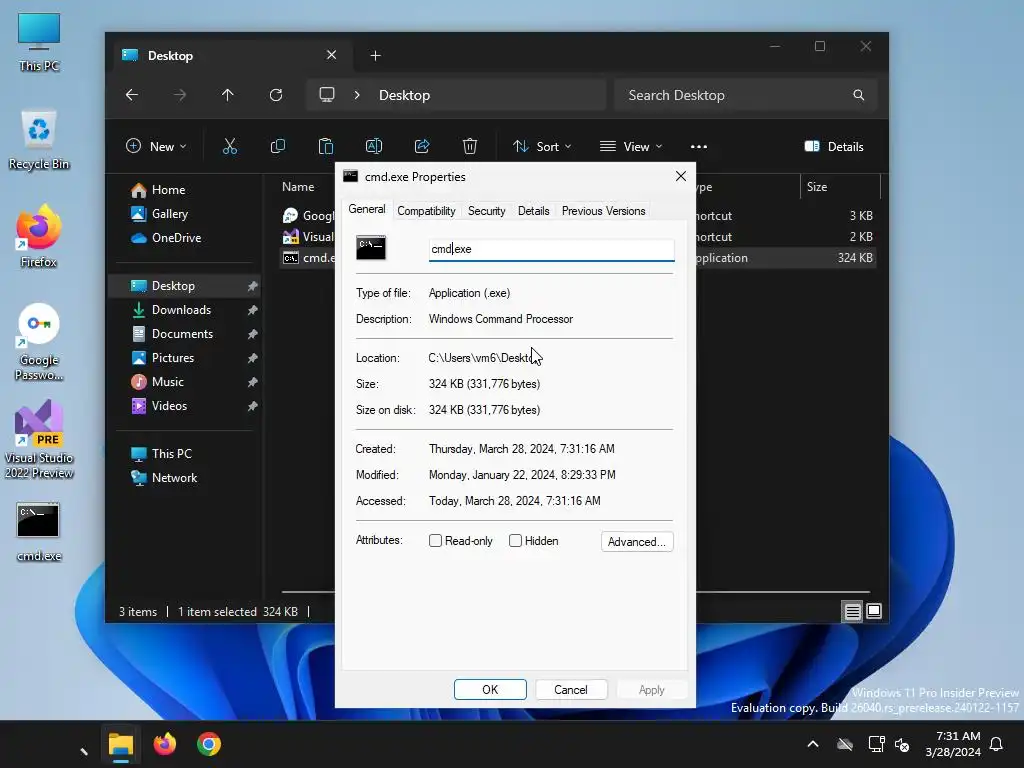Screen dimensions: 1024x768
Task: Click the This PC desktop icon
Action: point(39,42)
